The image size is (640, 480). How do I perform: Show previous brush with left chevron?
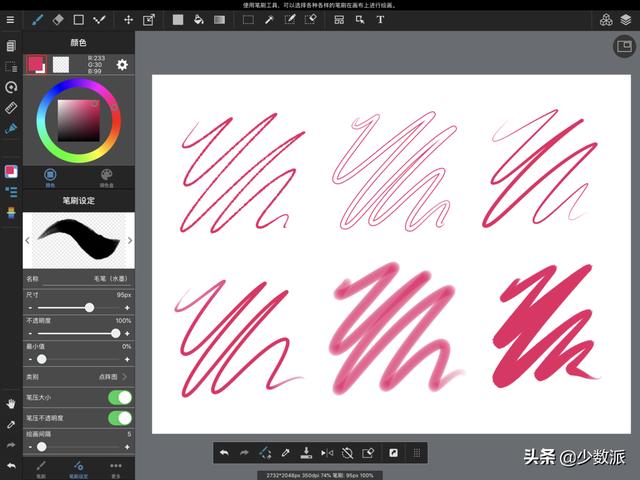pos(27,240)
